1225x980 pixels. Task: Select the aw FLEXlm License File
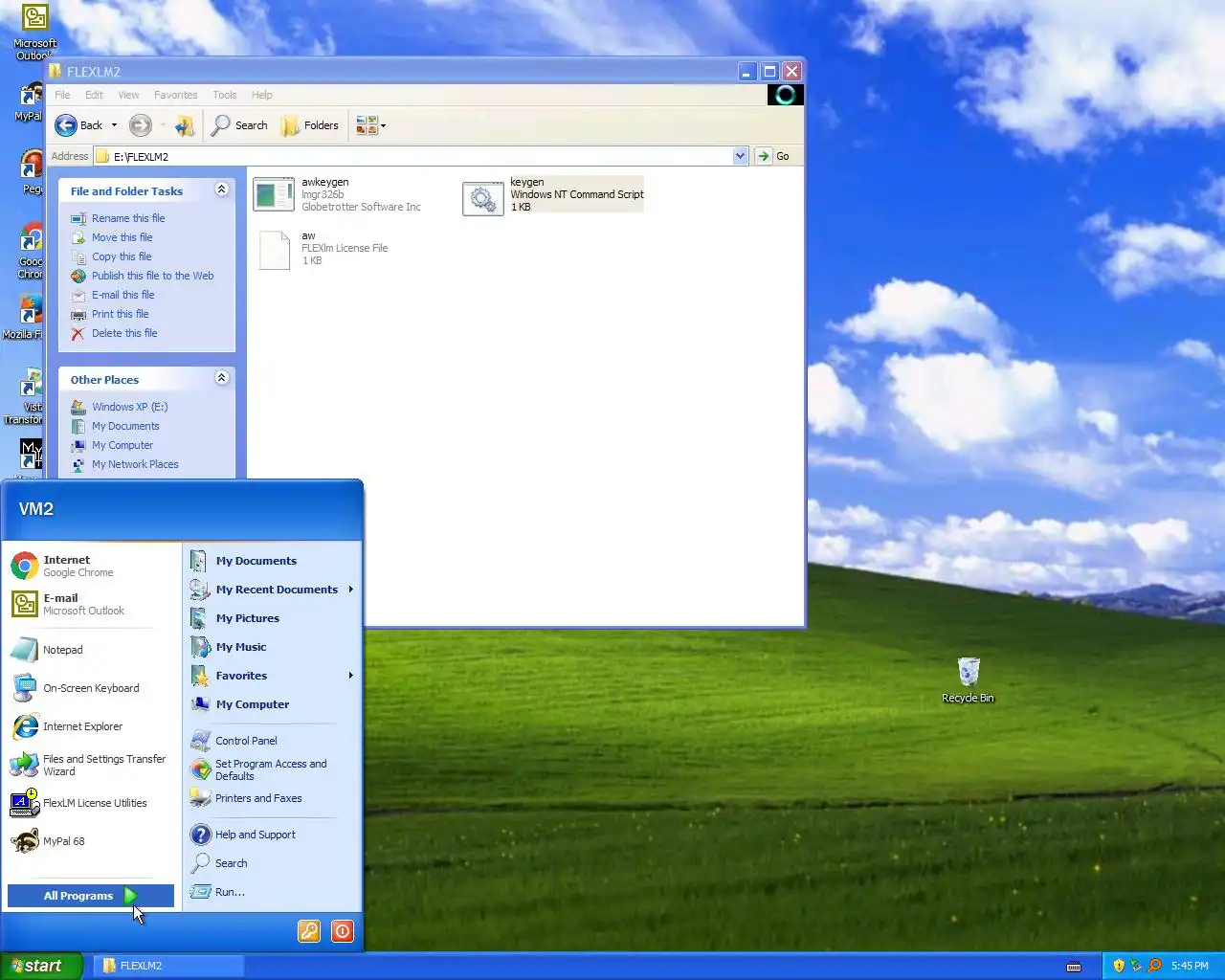tap(322, 249)
